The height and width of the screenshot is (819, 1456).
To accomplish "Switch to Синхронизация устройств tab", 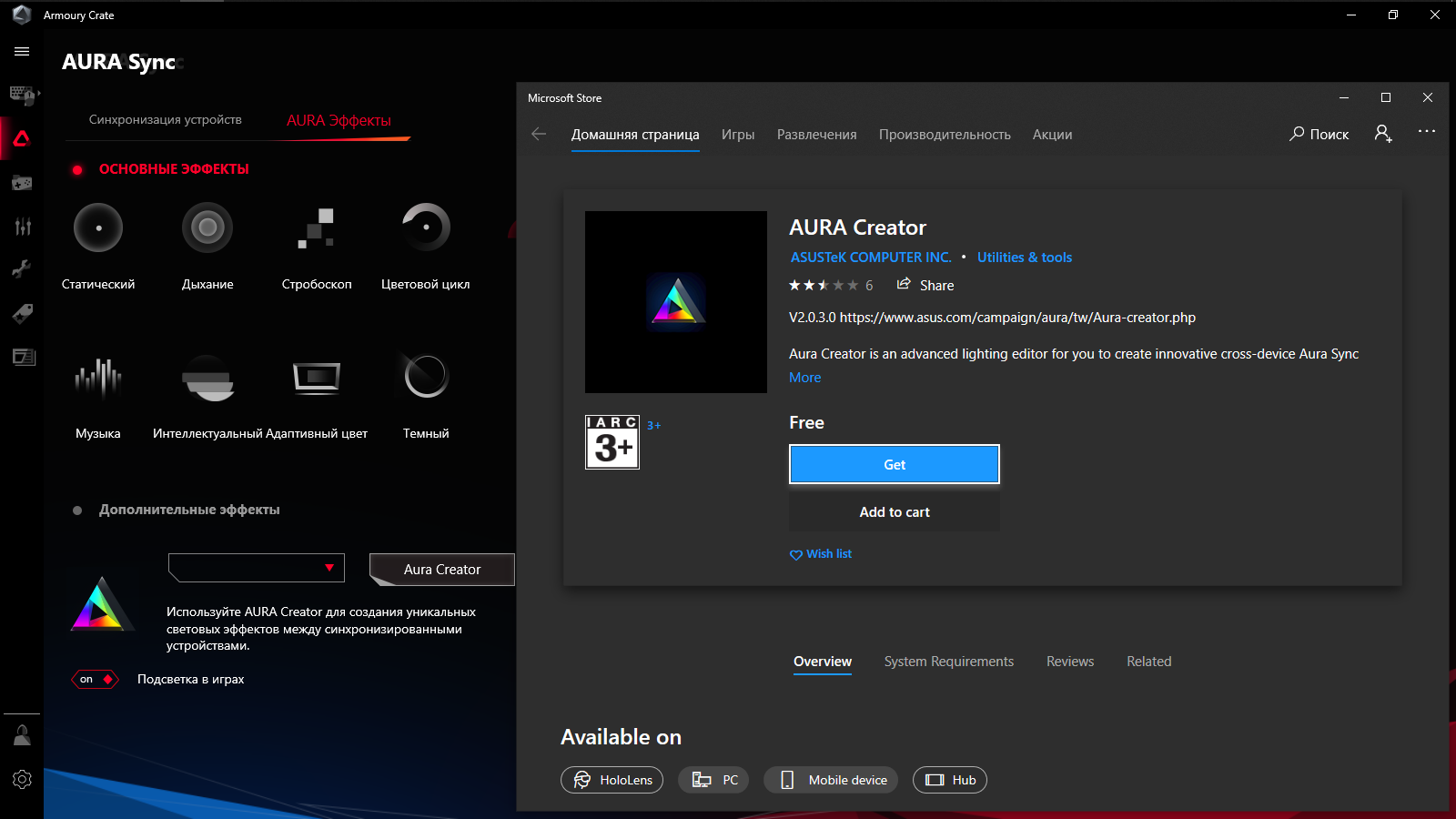I will point(166,120).
